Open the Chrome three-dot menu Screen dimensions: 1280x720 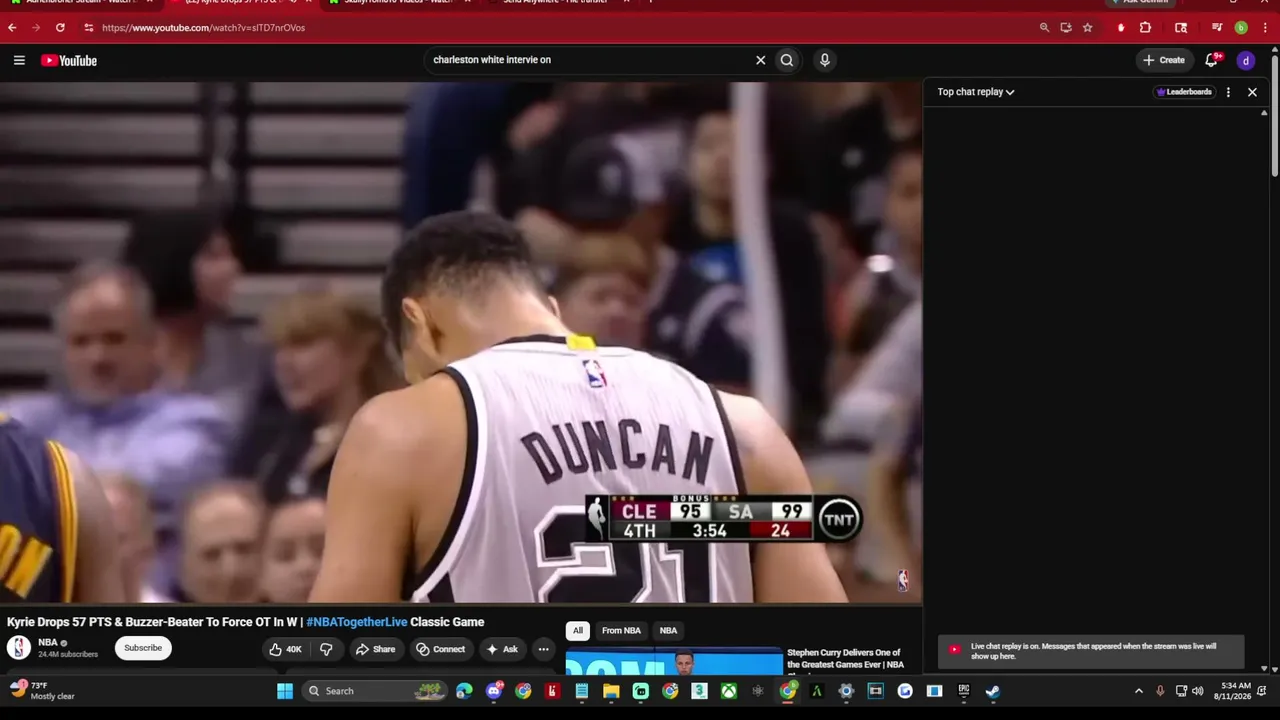pyautogui.click(x=1265, y=28)
